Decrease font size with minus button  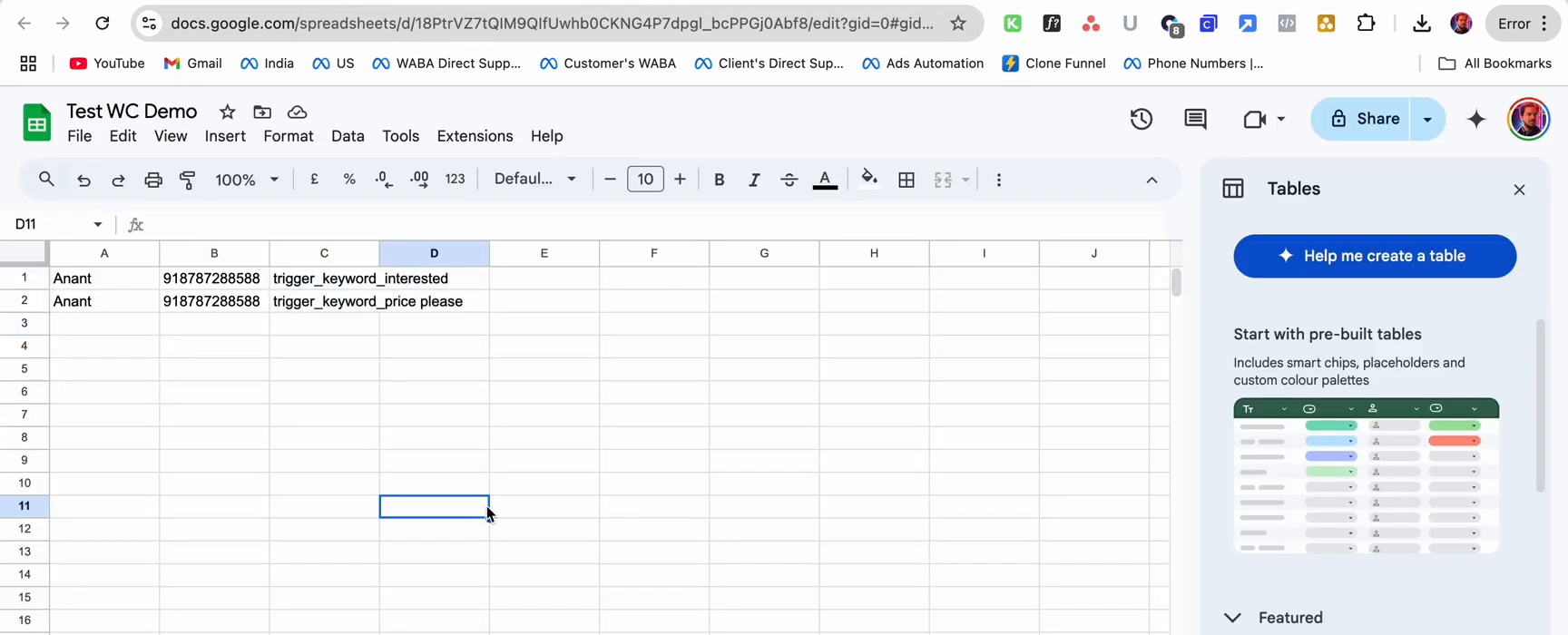(610, 180)
